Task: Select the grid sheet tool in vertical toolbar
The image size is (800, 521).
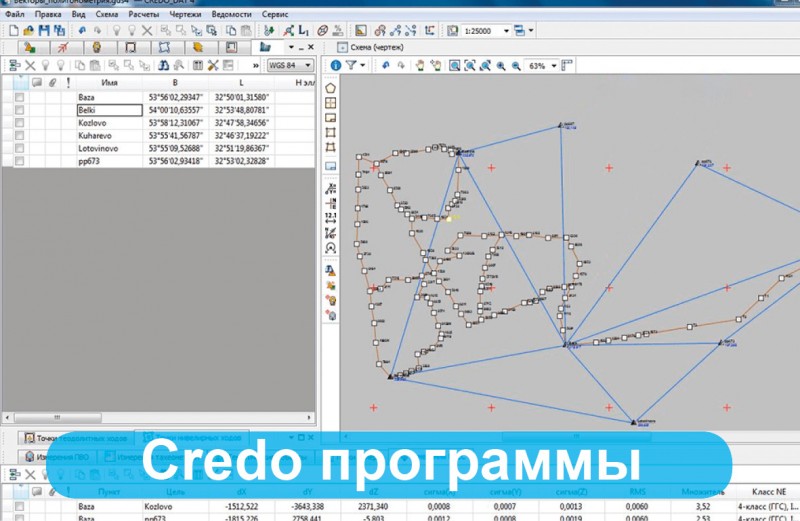Action: 331,103
